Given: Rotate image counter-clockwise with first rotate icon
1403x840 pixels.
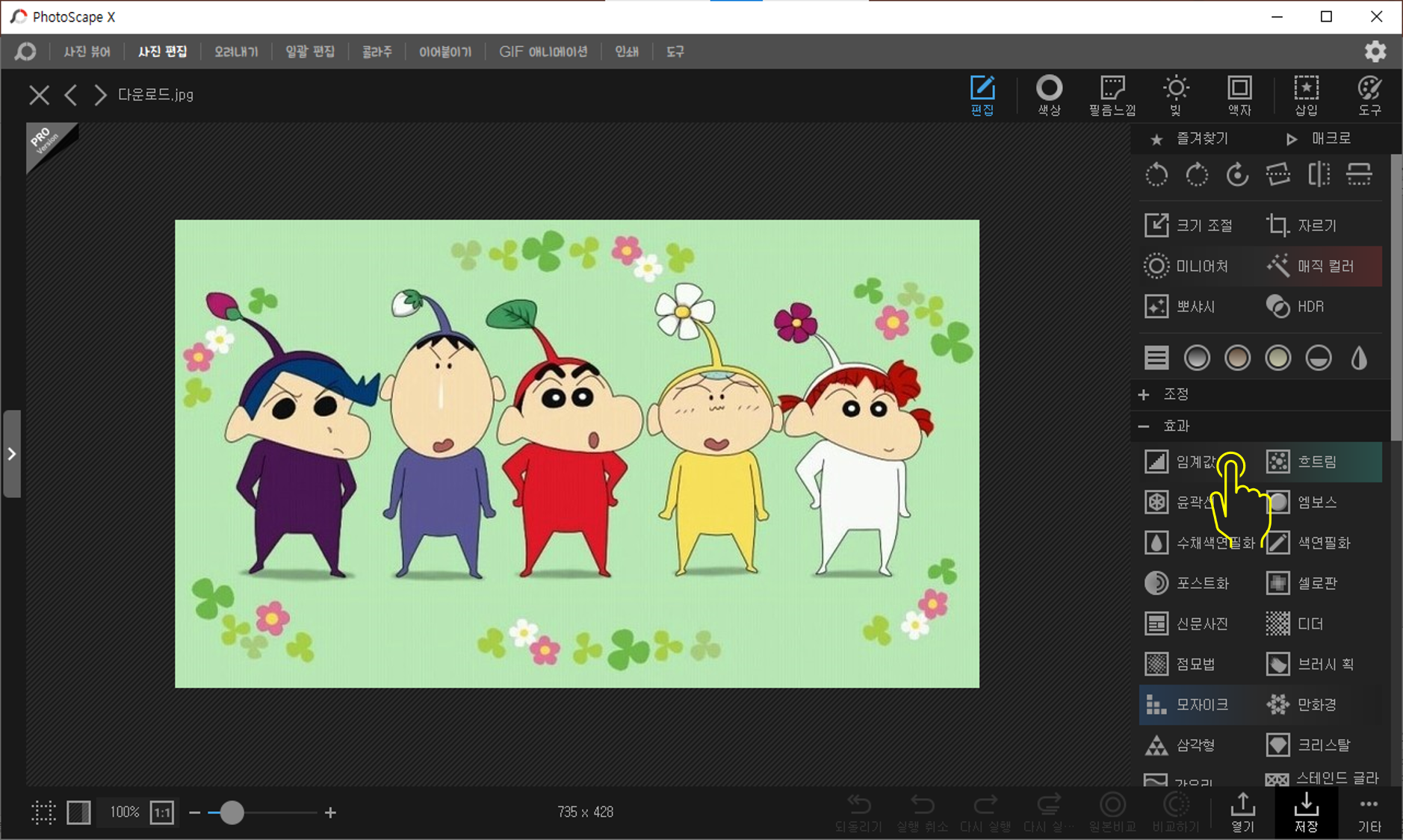Looking at the screenshot, I should click(1156, 175).
